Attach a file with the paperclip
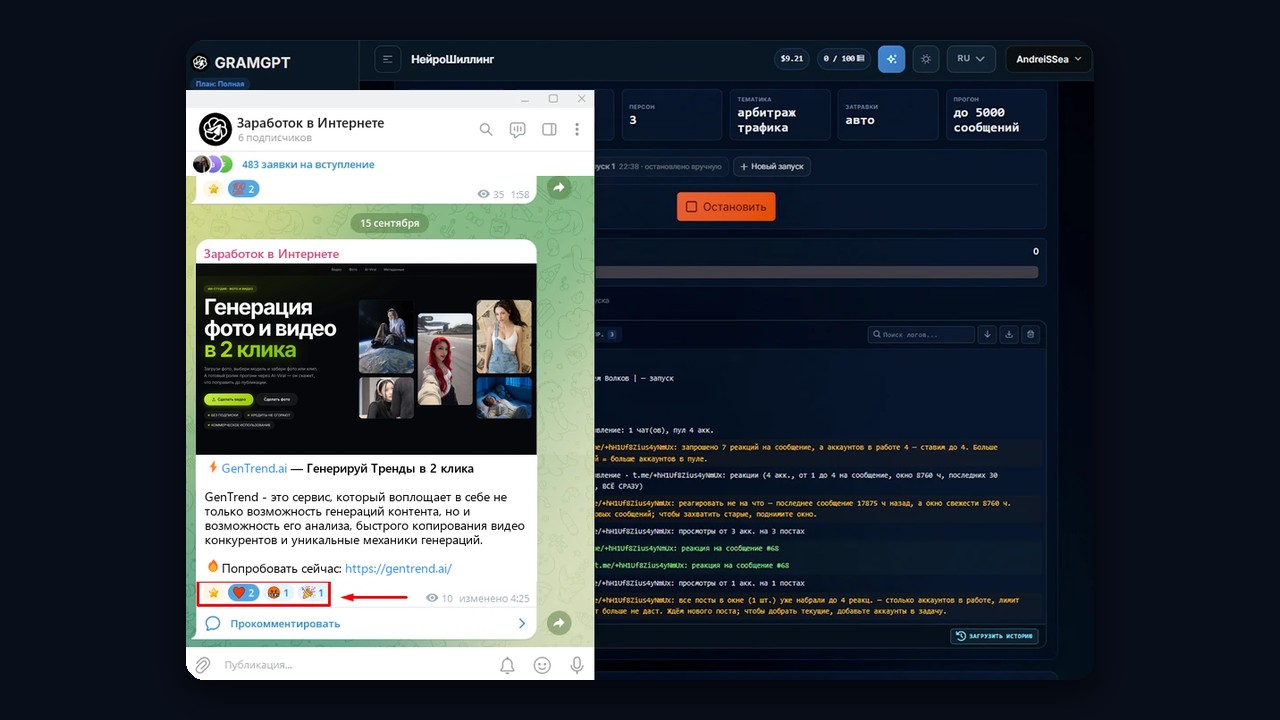The width and height of the screenshot is (1280, 720). point(203,665)
